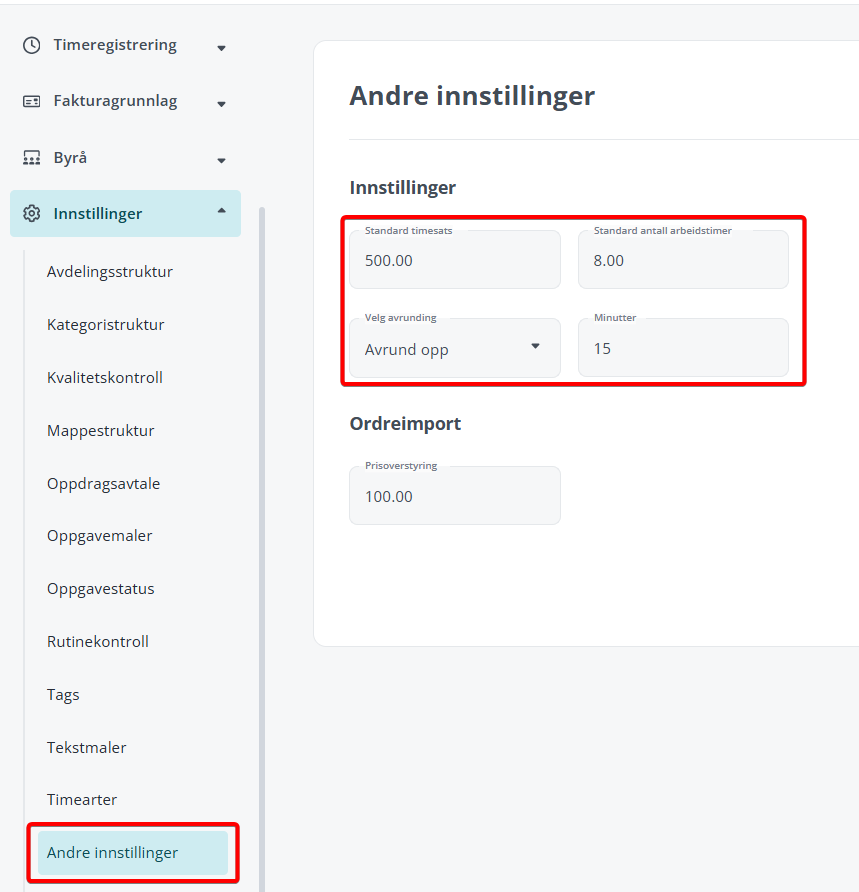Open Avdelingsstruktur in the sidebar
The image size is (859, 892).
point(110,272)
